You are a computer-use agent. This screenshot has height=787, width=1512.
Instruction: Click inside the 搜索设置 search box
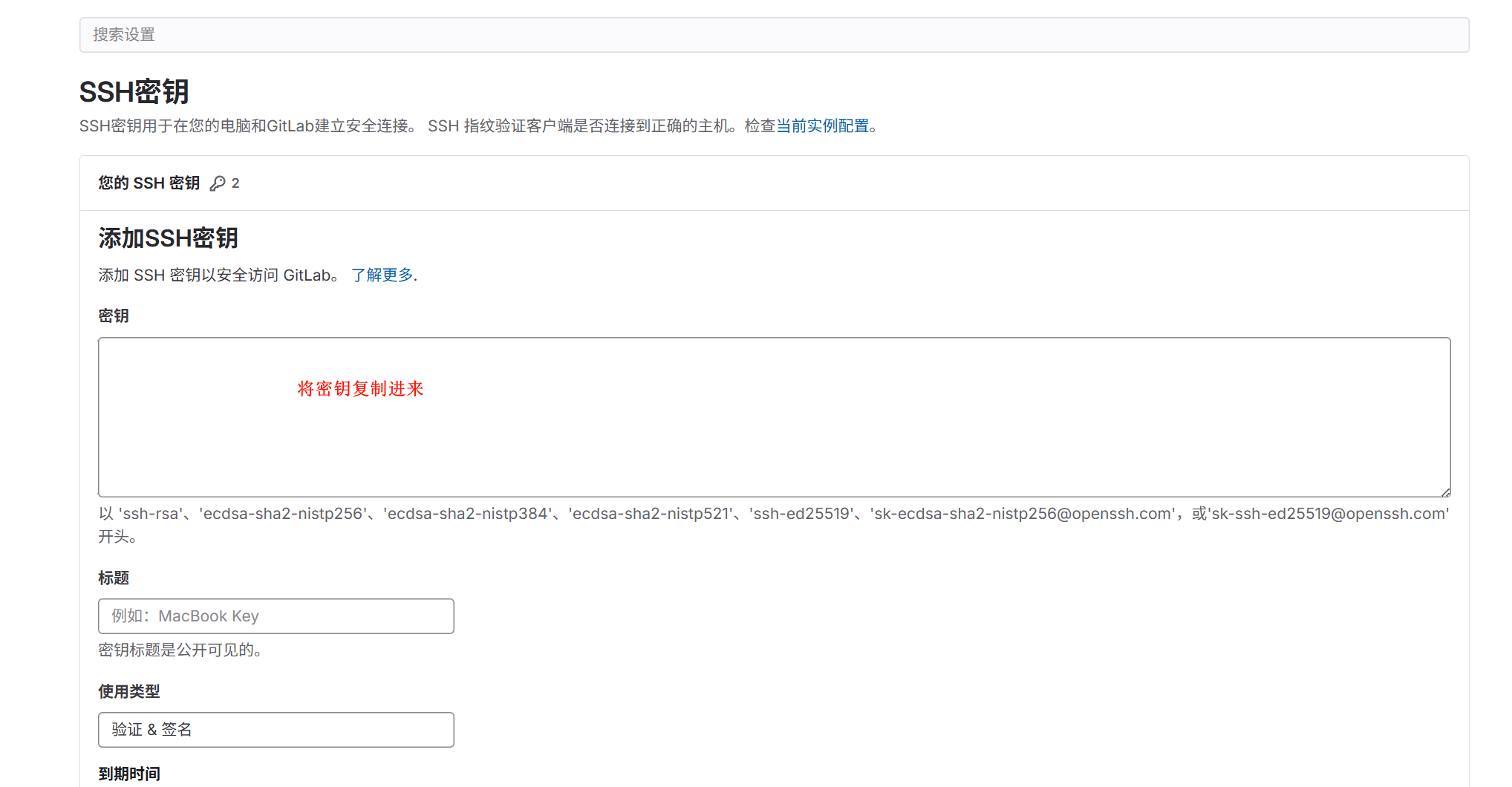(x=774, y=34)
